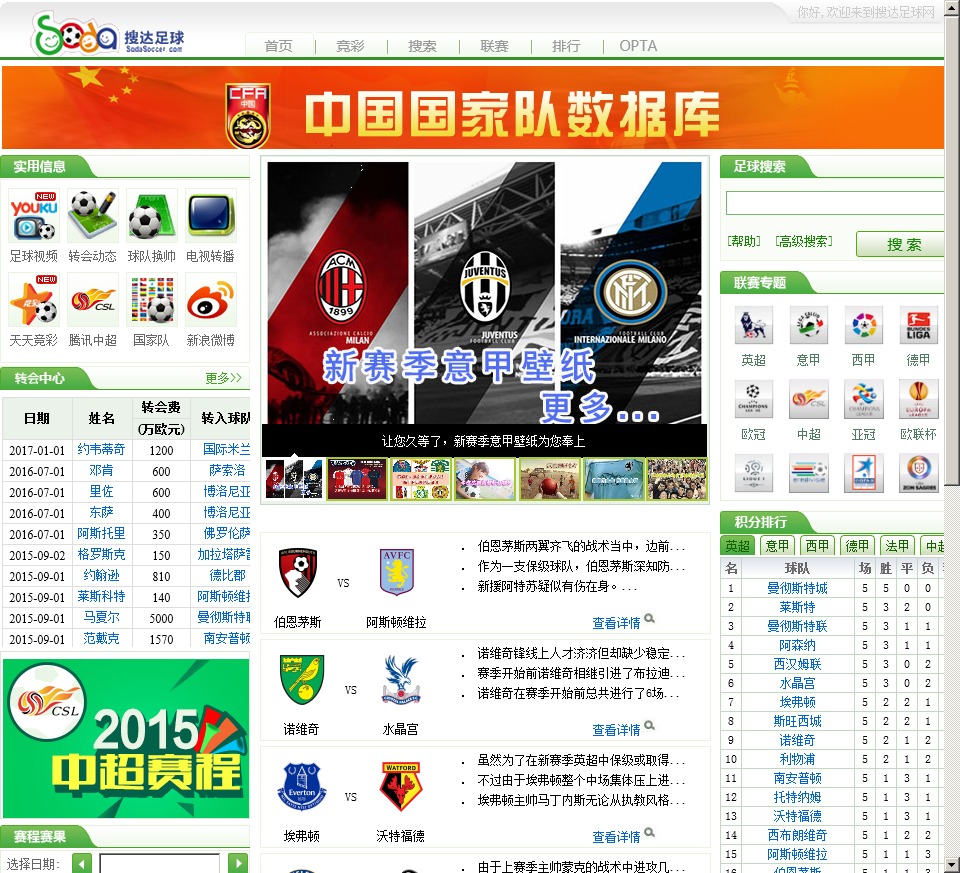
Task: Click the 新赛季意甲壁纸 slide image
Action: (x=484, y=293)
